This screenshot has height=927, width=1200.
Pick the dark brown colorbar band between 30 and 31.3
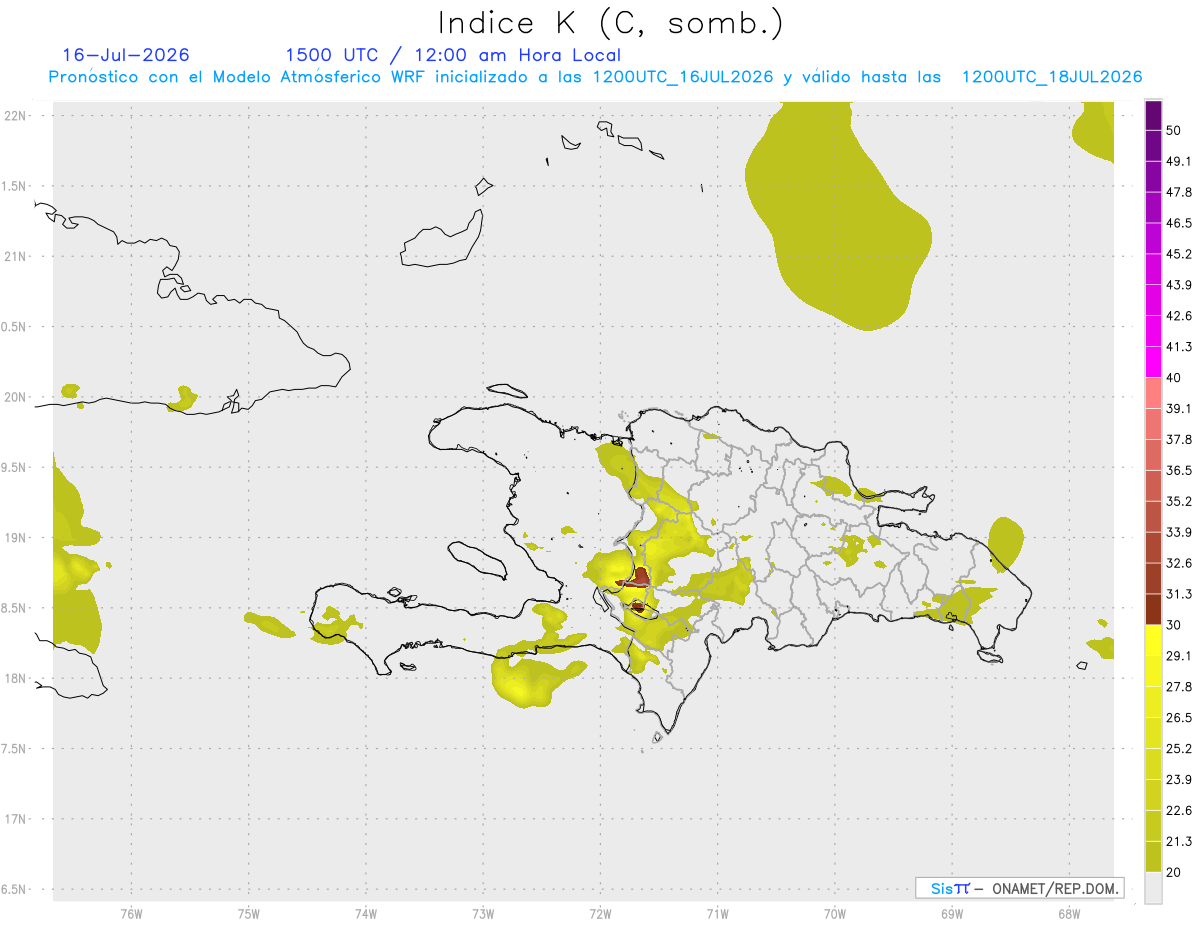pos(1153,609)
